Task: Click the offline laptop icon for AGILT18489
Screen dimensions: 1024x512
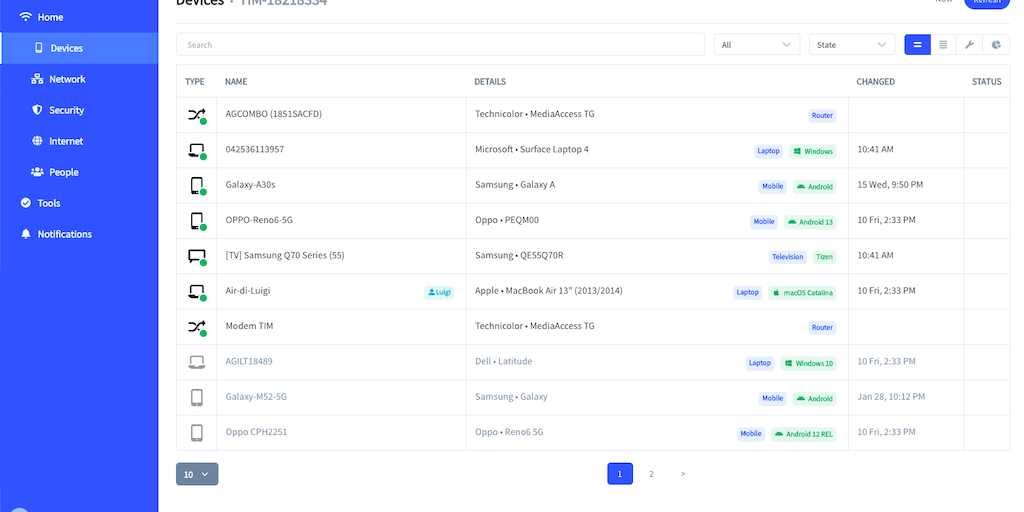Action: (x=197, y=362)
